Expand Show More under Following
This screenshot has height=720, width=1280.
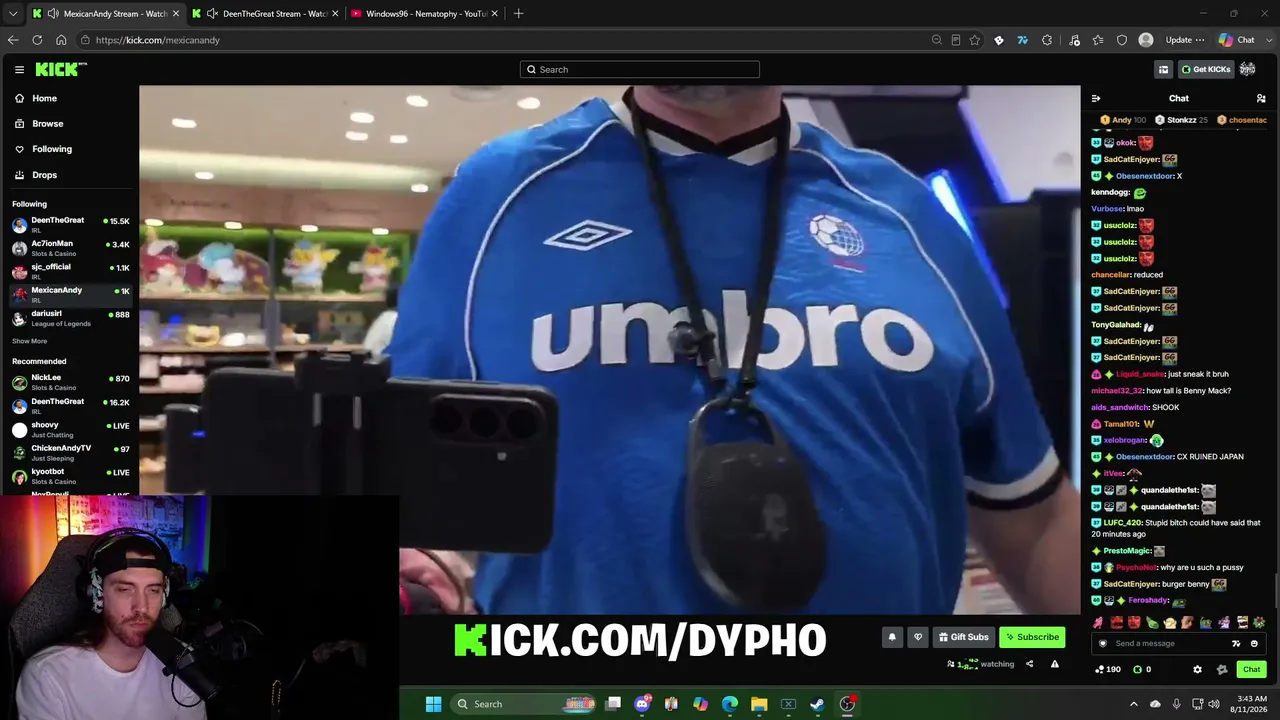[29, 341]
